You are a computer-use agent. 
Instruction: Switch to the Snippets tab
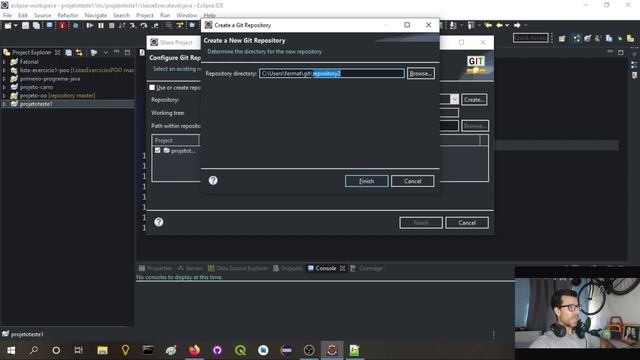(288, 268)
